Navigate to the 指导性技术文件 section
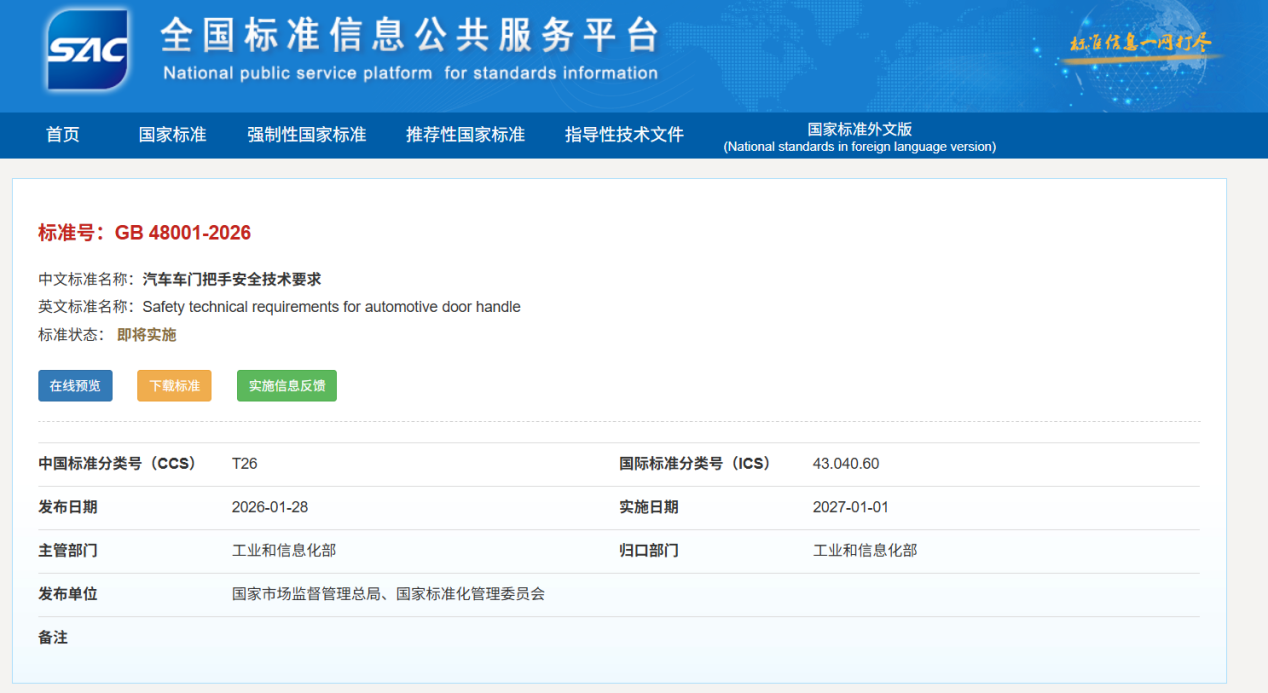 [x=624, y=135]
